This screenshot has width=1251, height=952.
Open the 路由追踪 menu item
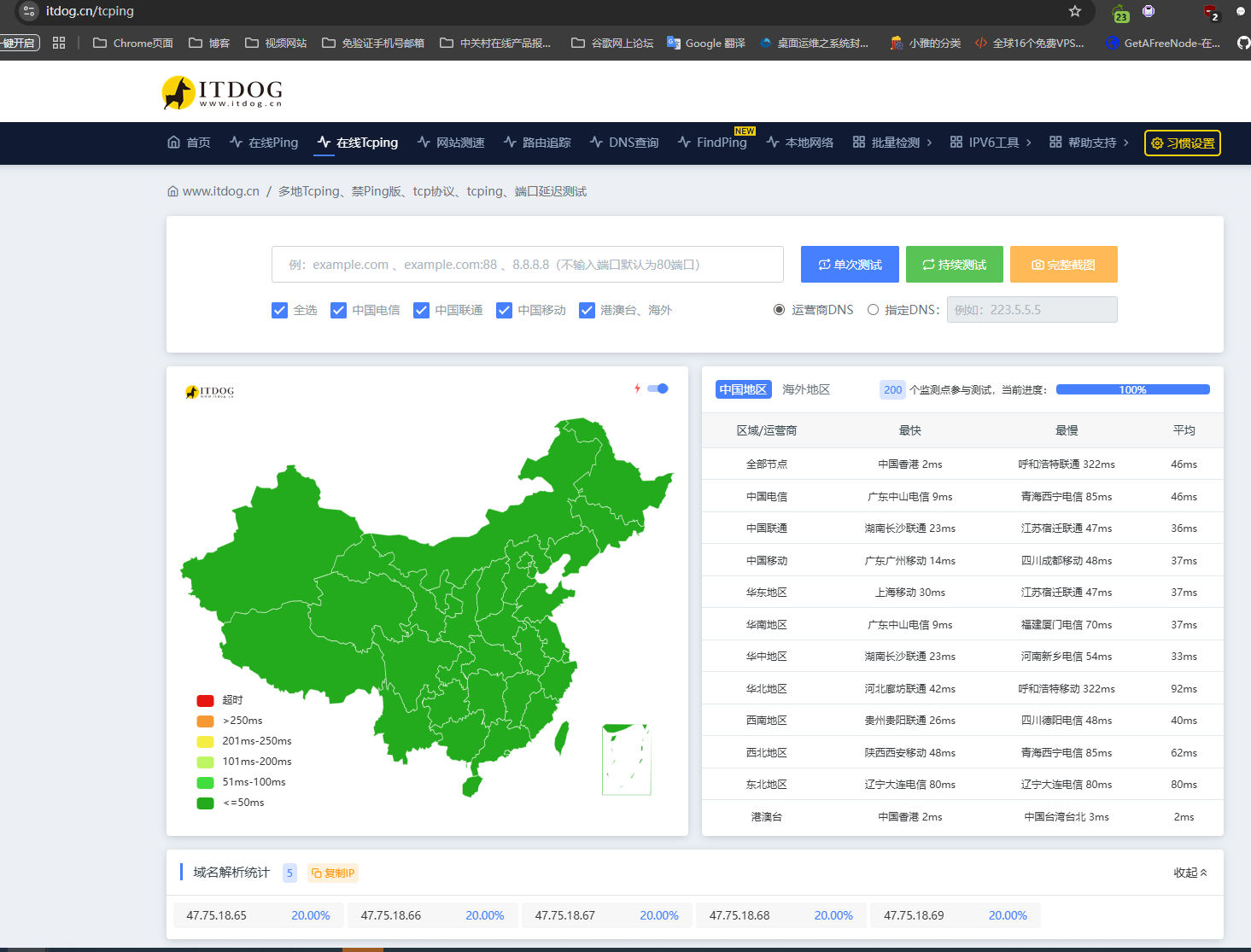tap(537, 143)
